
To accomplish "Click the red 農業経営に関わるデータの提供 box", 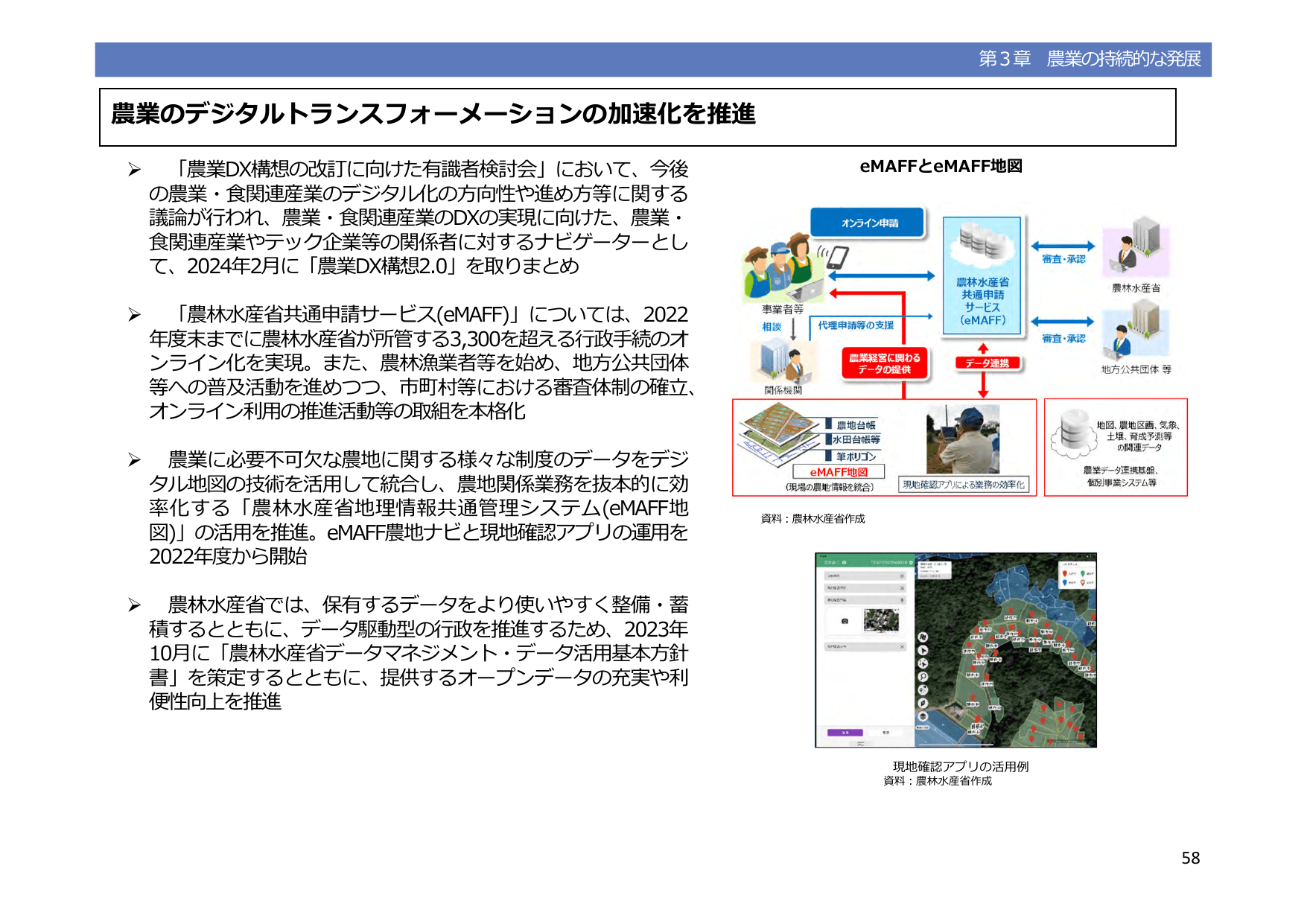I will tap(885, 363).
